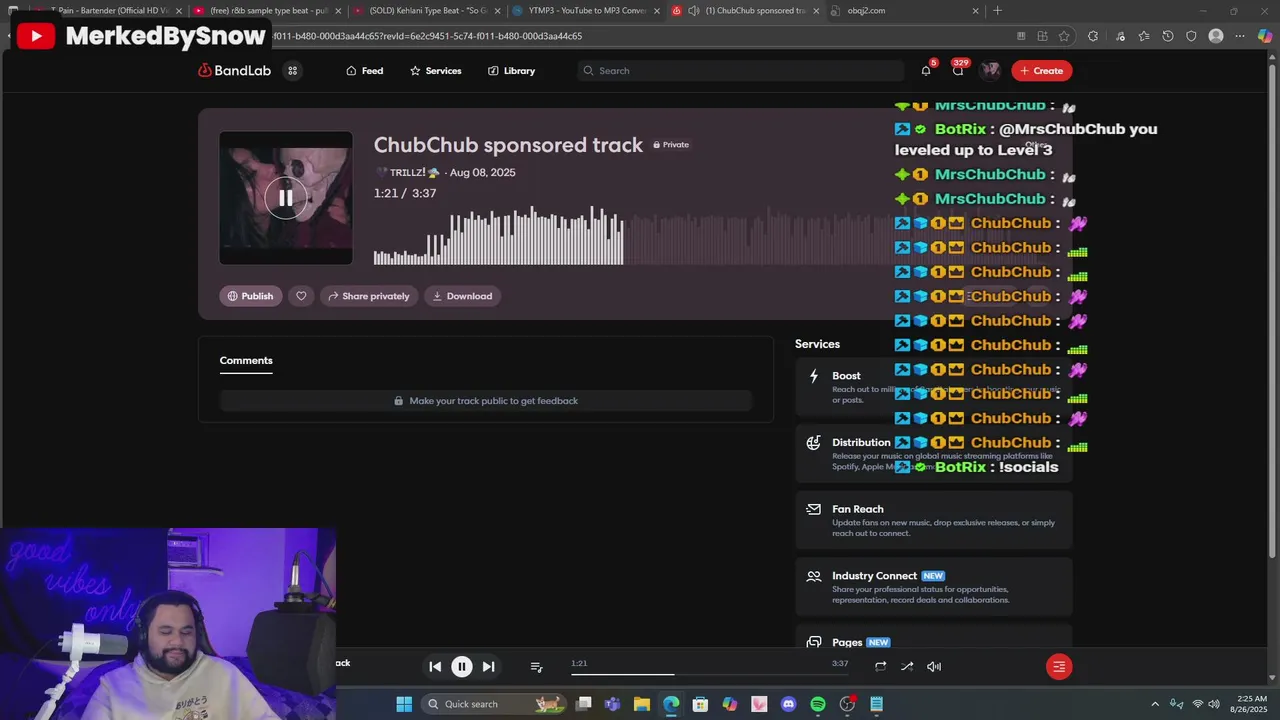Open the Services menu
Viewport: 1280px width, 720px height.
[435, 71]
